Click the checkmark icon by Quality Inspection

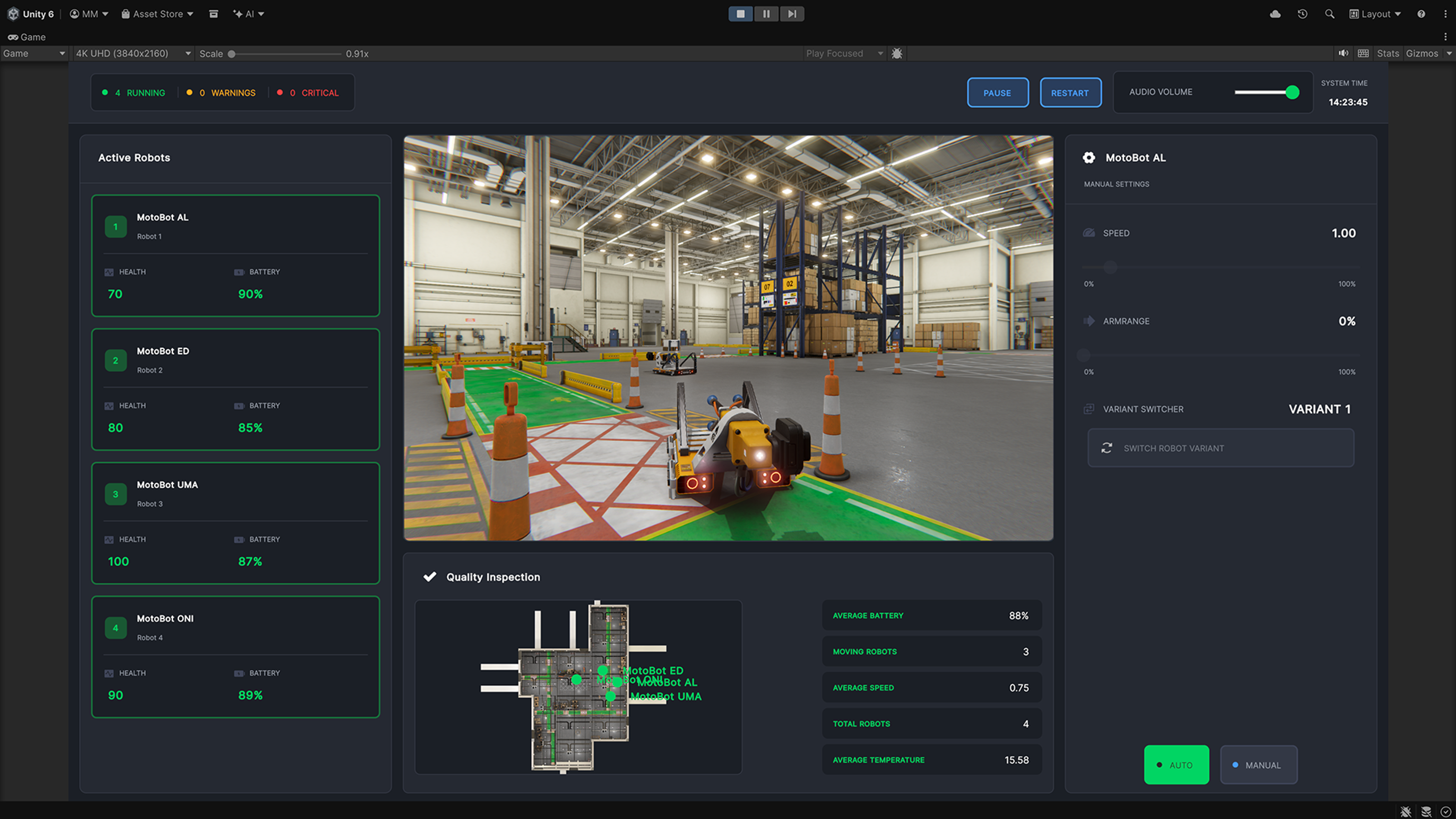click(429, 577)
